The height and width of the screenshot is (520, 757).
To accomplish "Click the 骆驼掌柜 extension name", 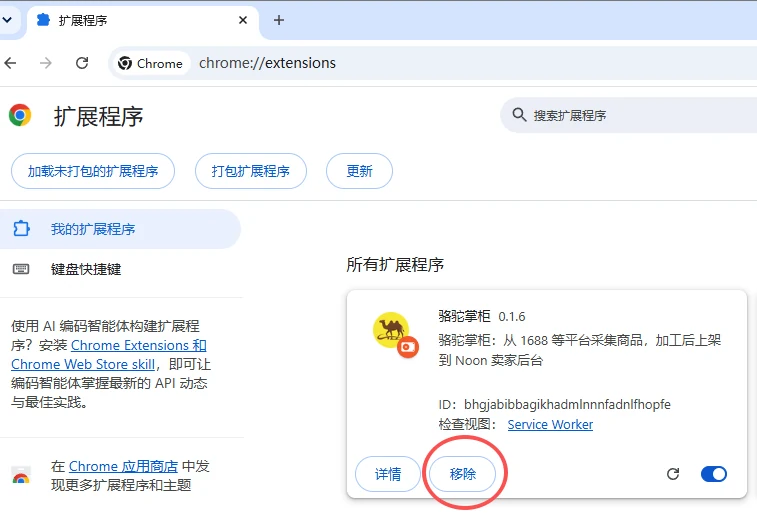I will tap(464, 316).
